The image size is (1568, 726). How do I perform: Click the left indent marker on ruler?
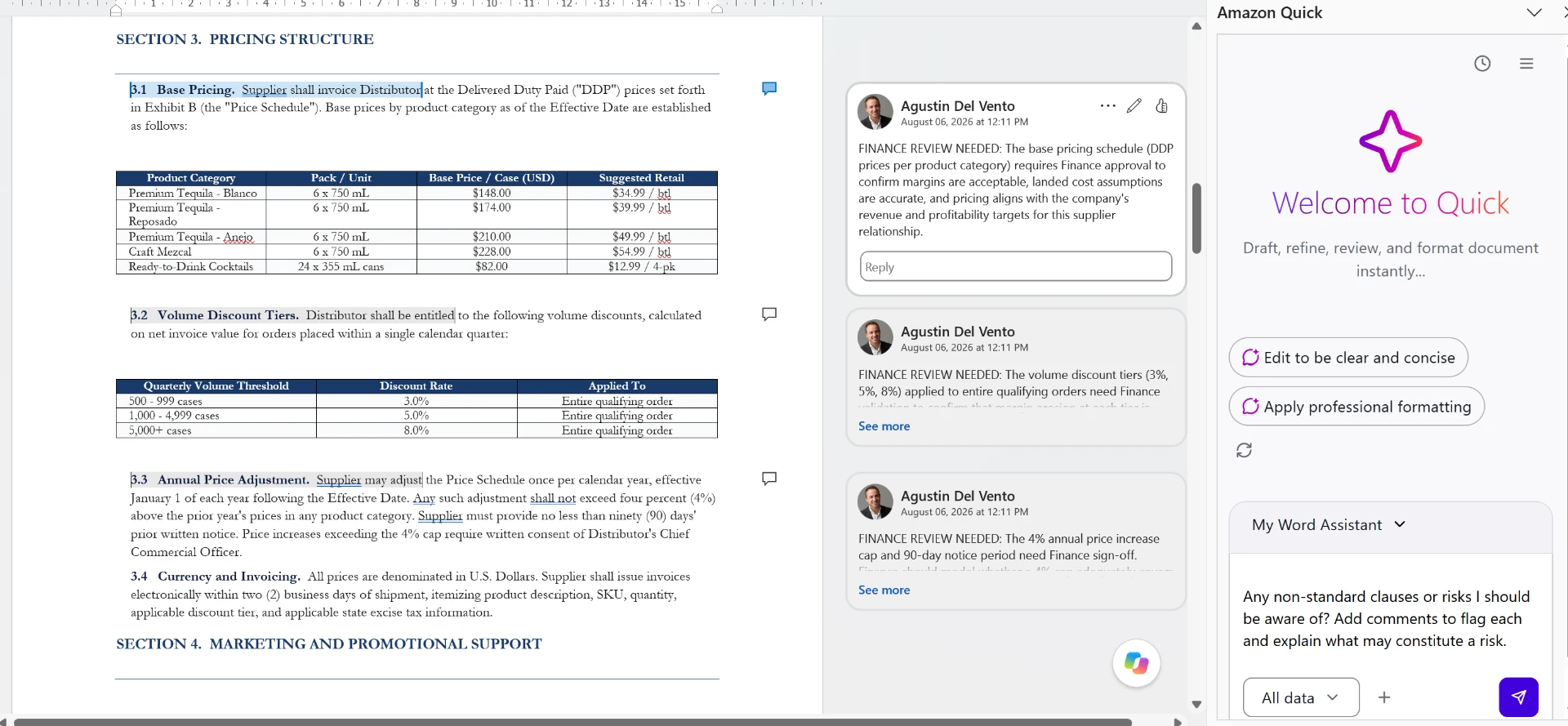click(116, 10)
